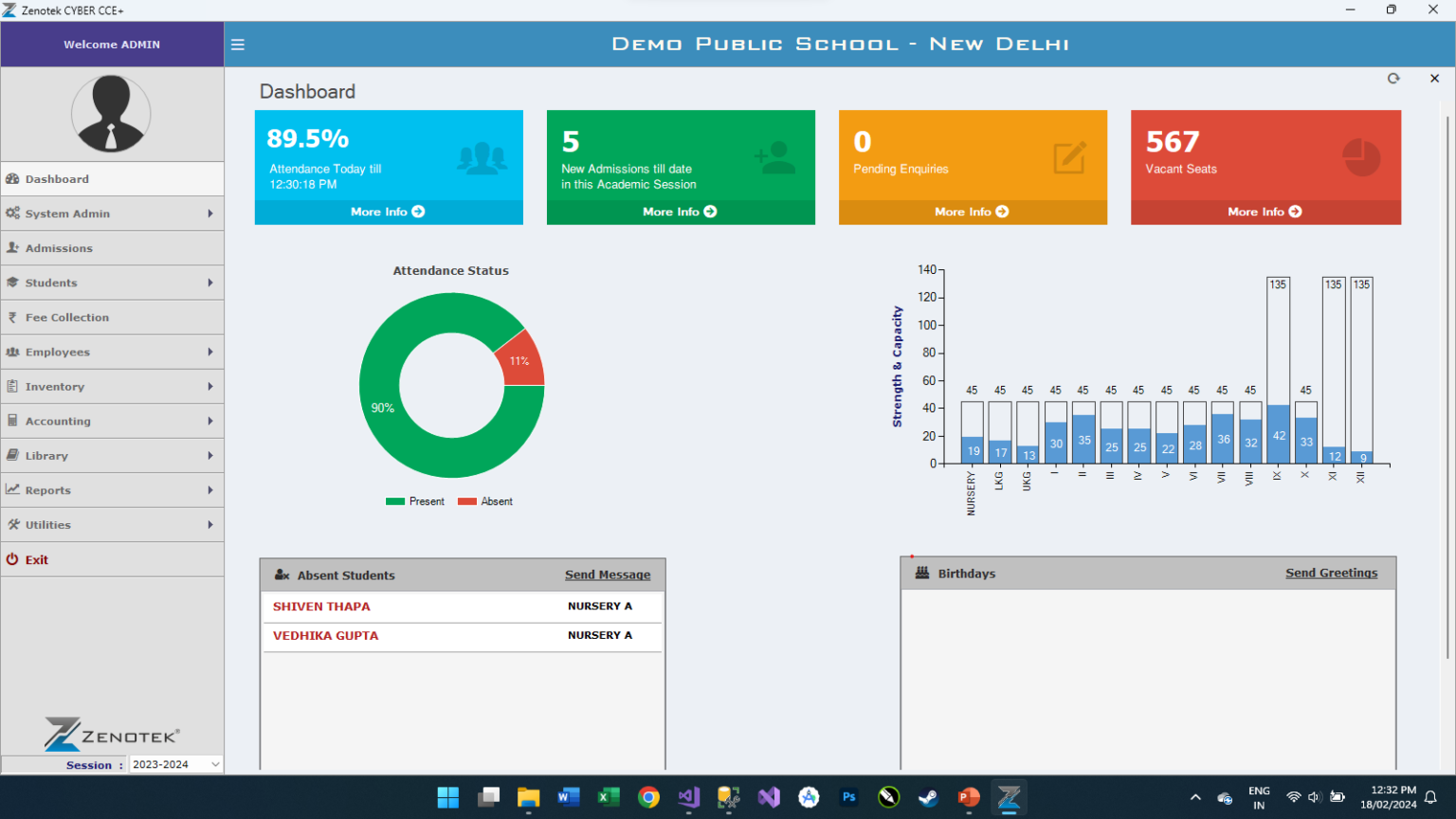Click the dashboard refresh icon
Image resolution: width=1456 pixels, height=819 pixels.
pos(1393,79)
